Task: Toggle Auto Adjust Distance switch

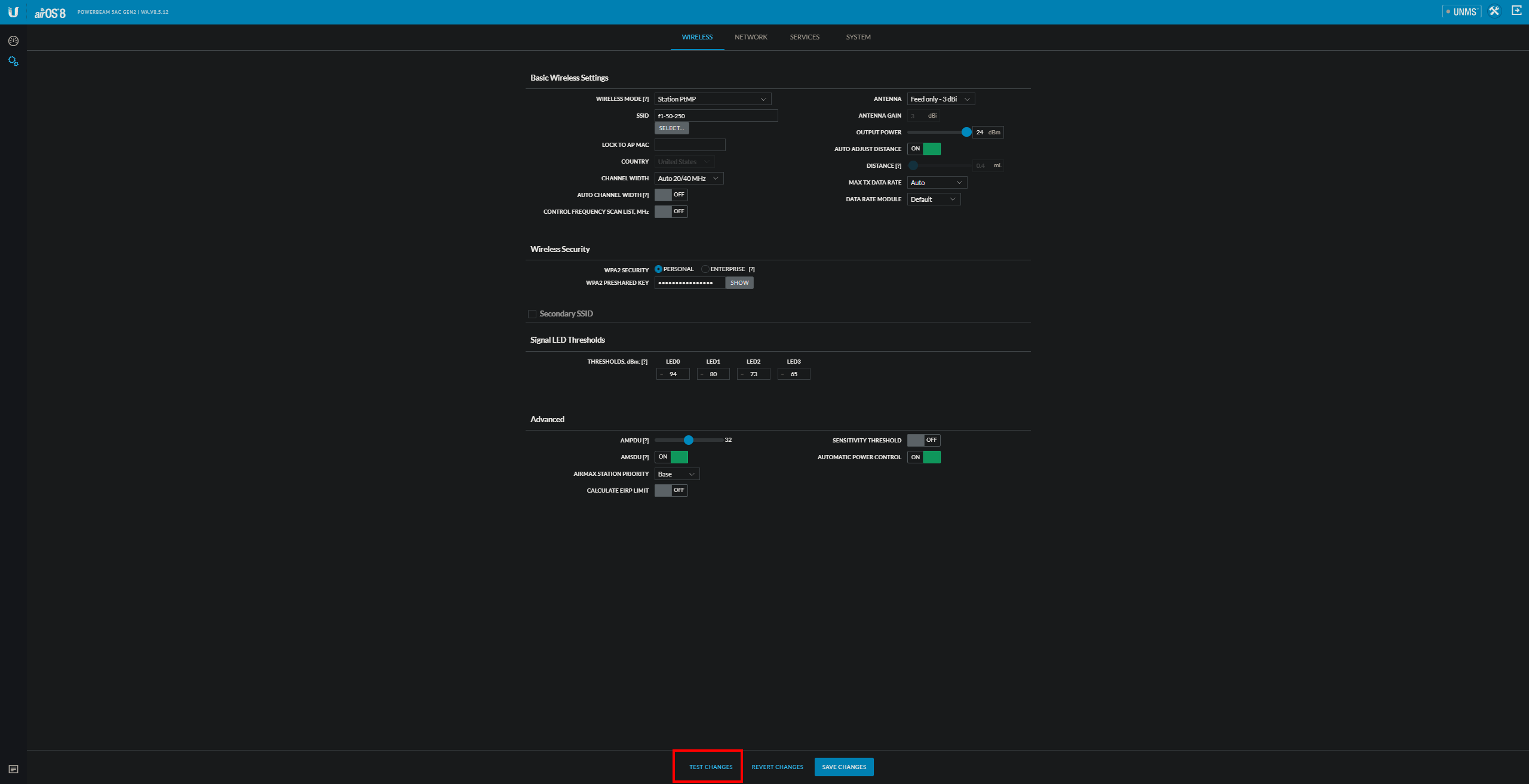Action: coord(923,149)
